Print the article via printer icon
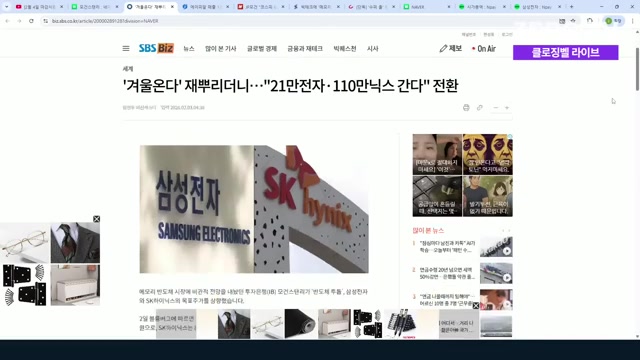This screenshot has width=640, height=360. click(x=466, y=107)
